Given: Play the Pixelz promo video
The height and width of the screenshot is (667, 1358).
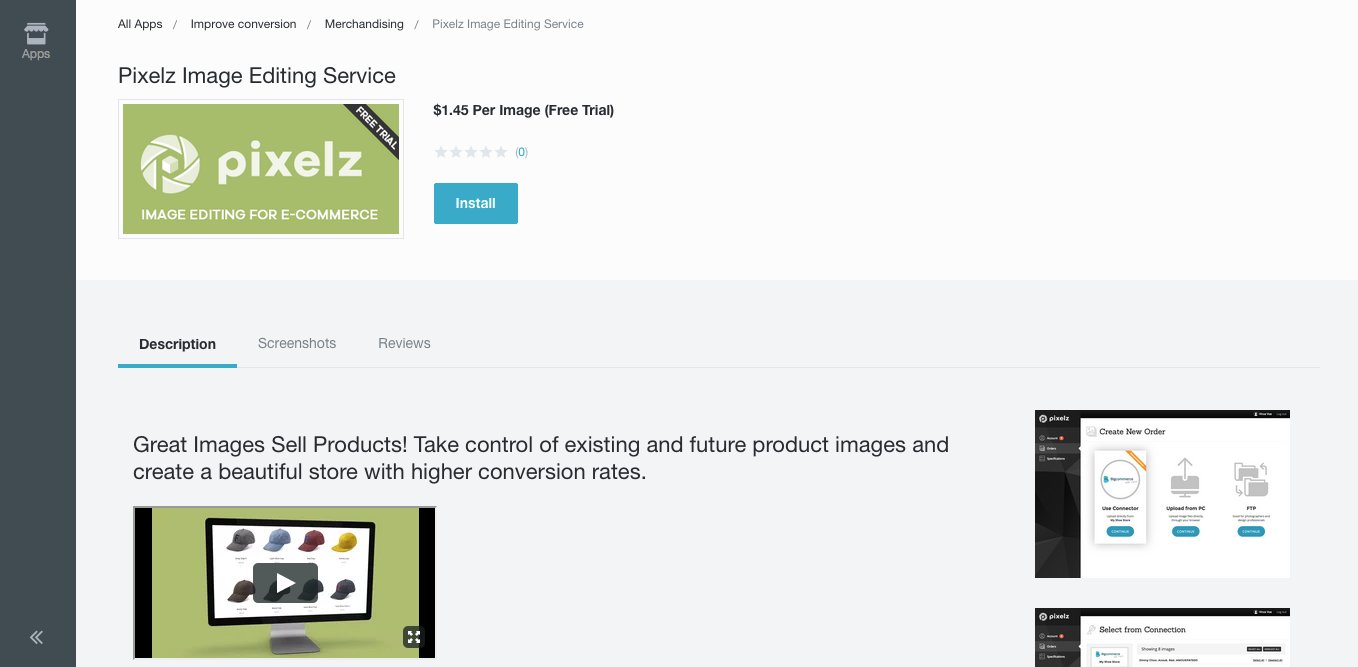Looking at the screenshot, I should click(x=285, y=582).
